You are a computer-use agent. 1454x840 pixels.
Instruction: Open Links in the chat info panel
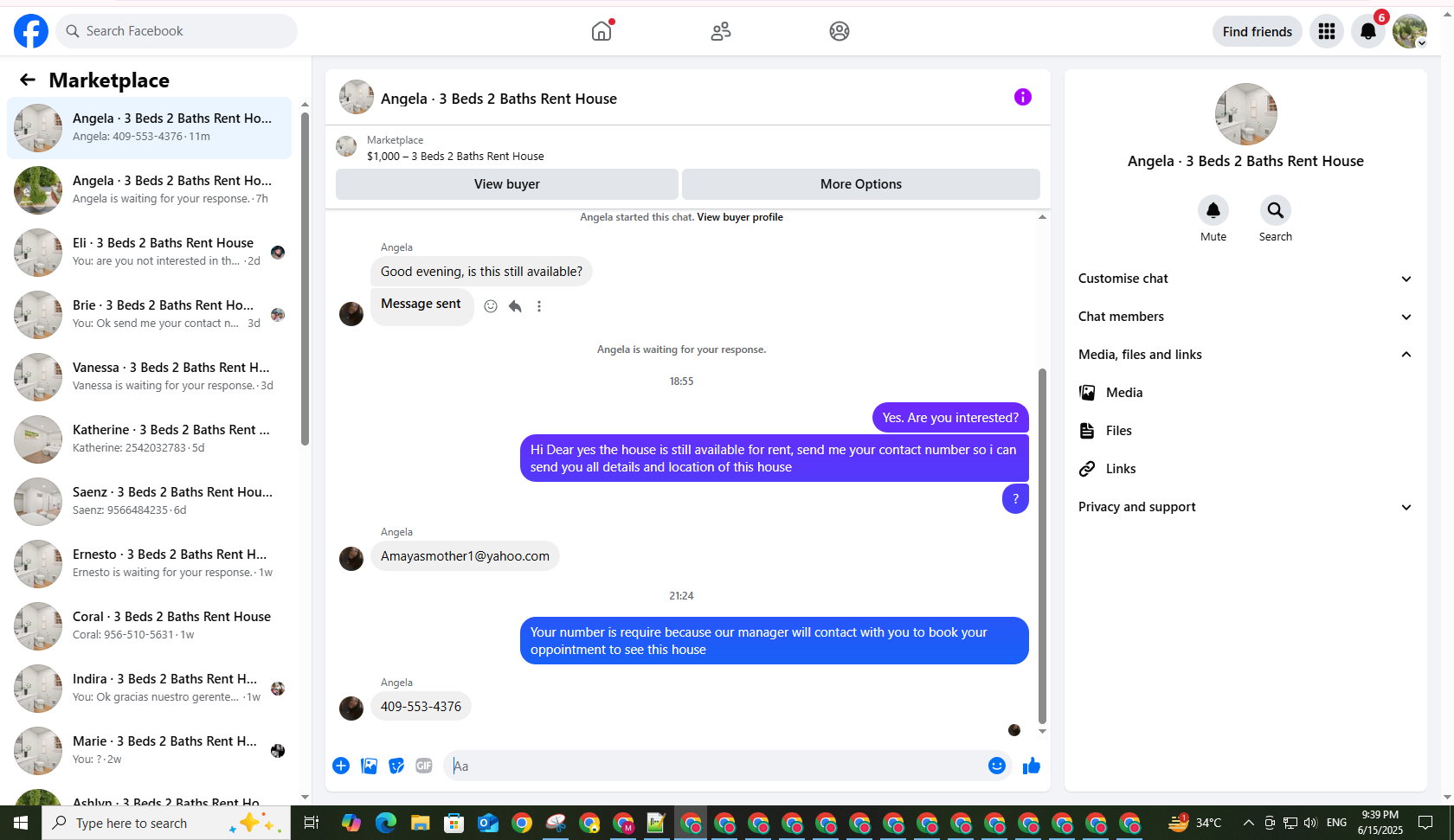click(x=1246, y=469)
